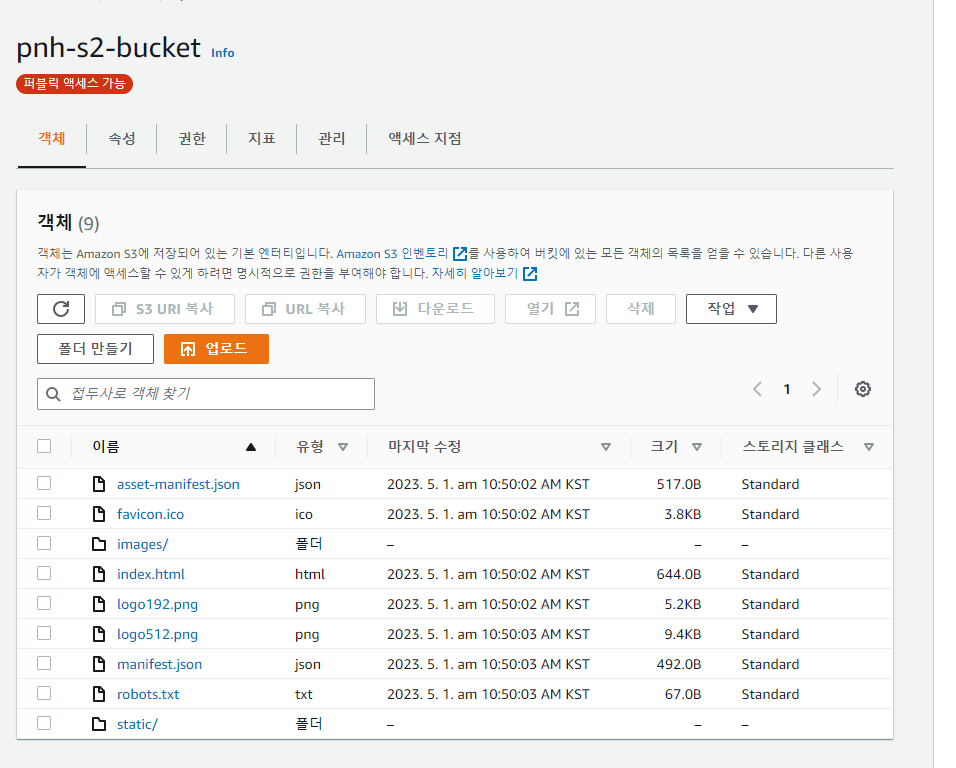Open the 작업 actions dropdown
Image resolution: width=956 pixels, height=768 pixels.
point(731,309)
